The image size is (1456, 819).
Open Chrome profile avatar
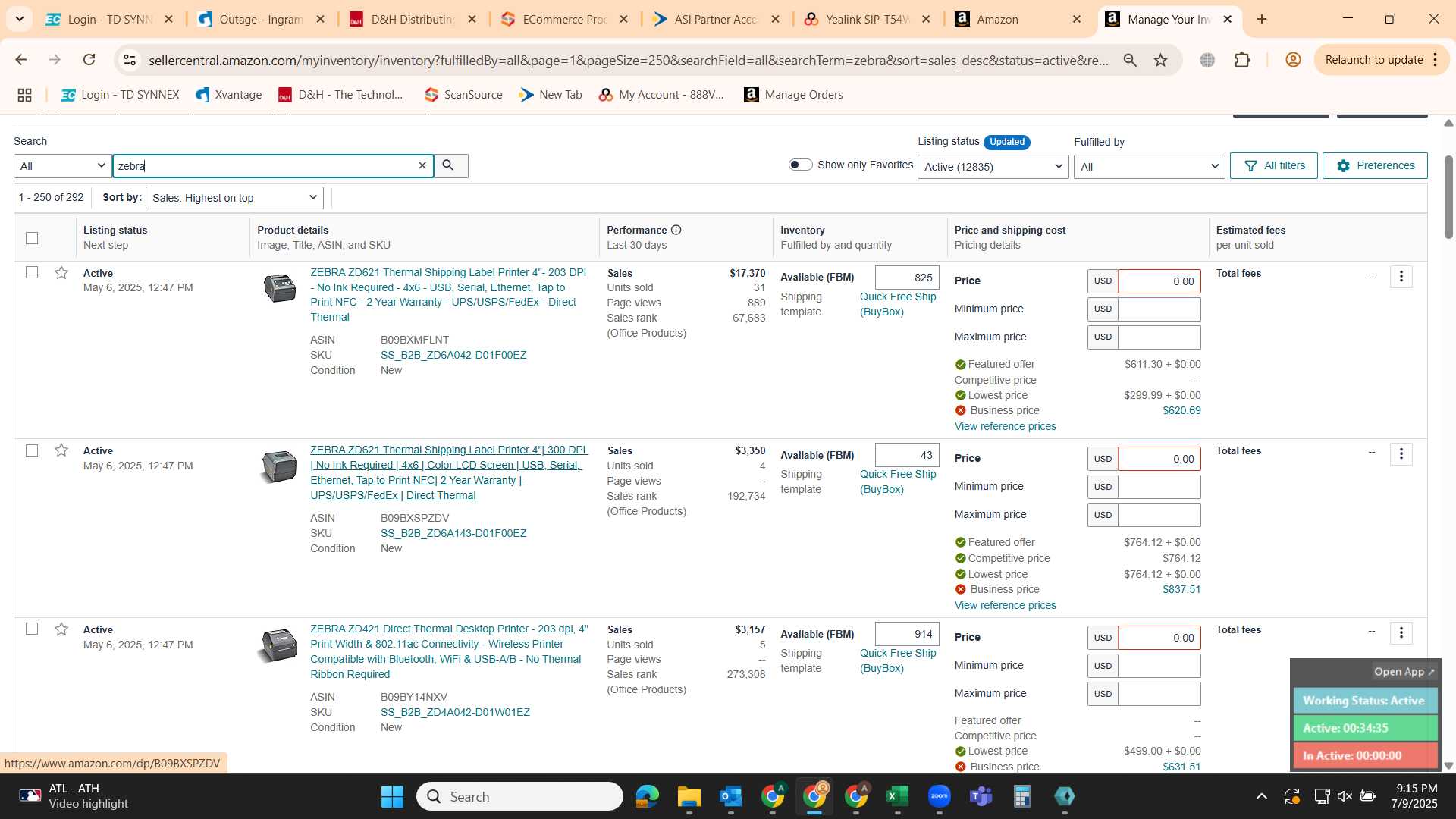[x=1293, y=60]
